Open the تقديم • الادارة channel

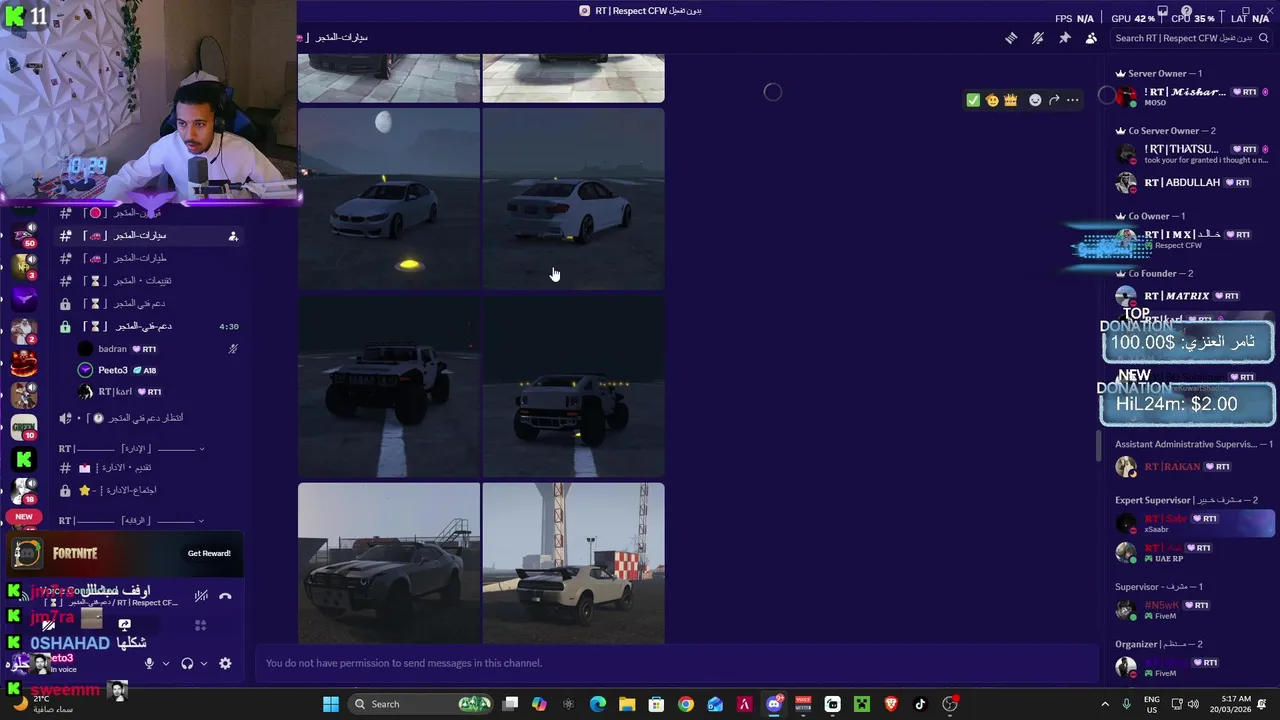(150, 468)
